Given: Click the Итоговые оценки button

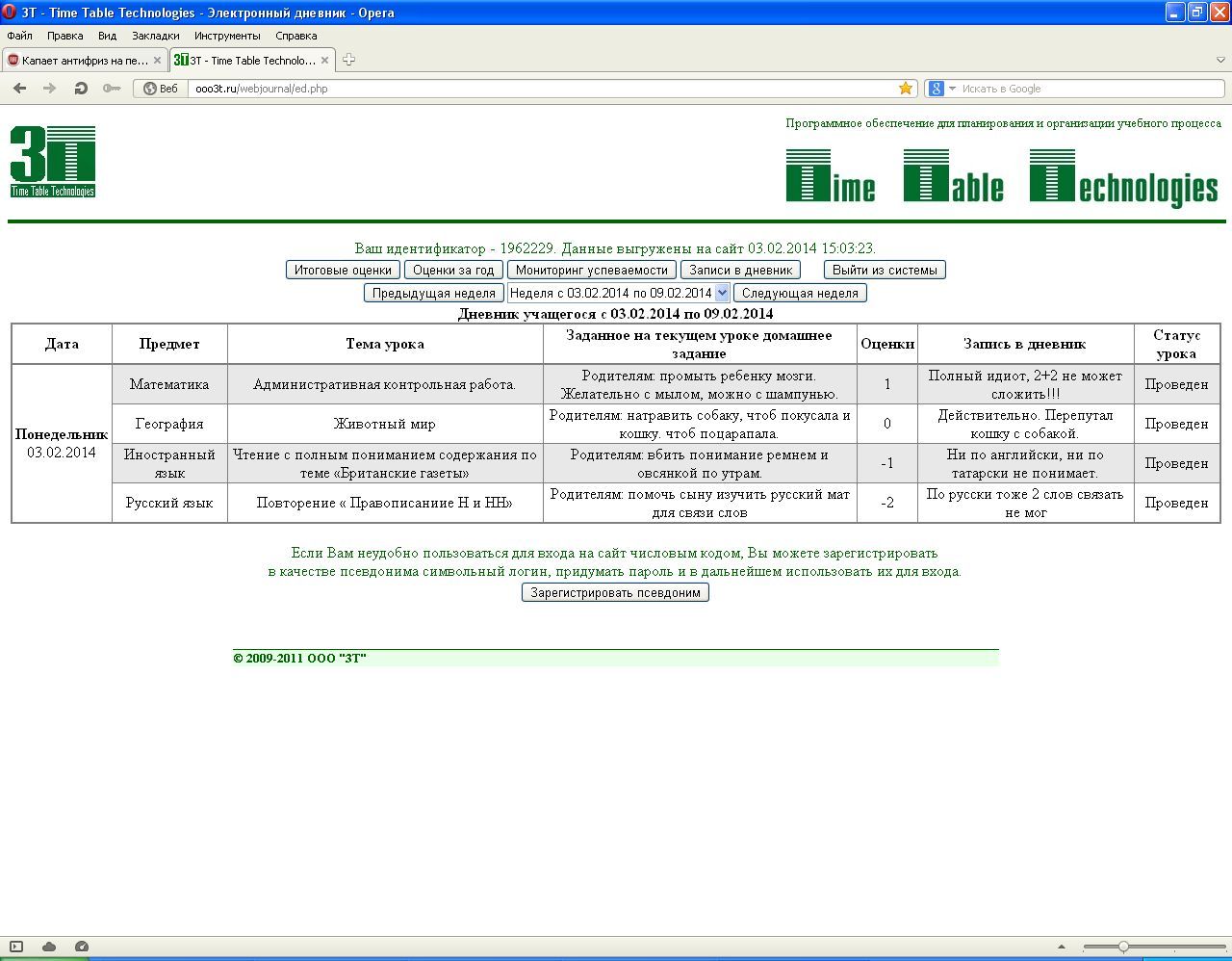Looking at the screenshot, I should [x=343, y=270].
